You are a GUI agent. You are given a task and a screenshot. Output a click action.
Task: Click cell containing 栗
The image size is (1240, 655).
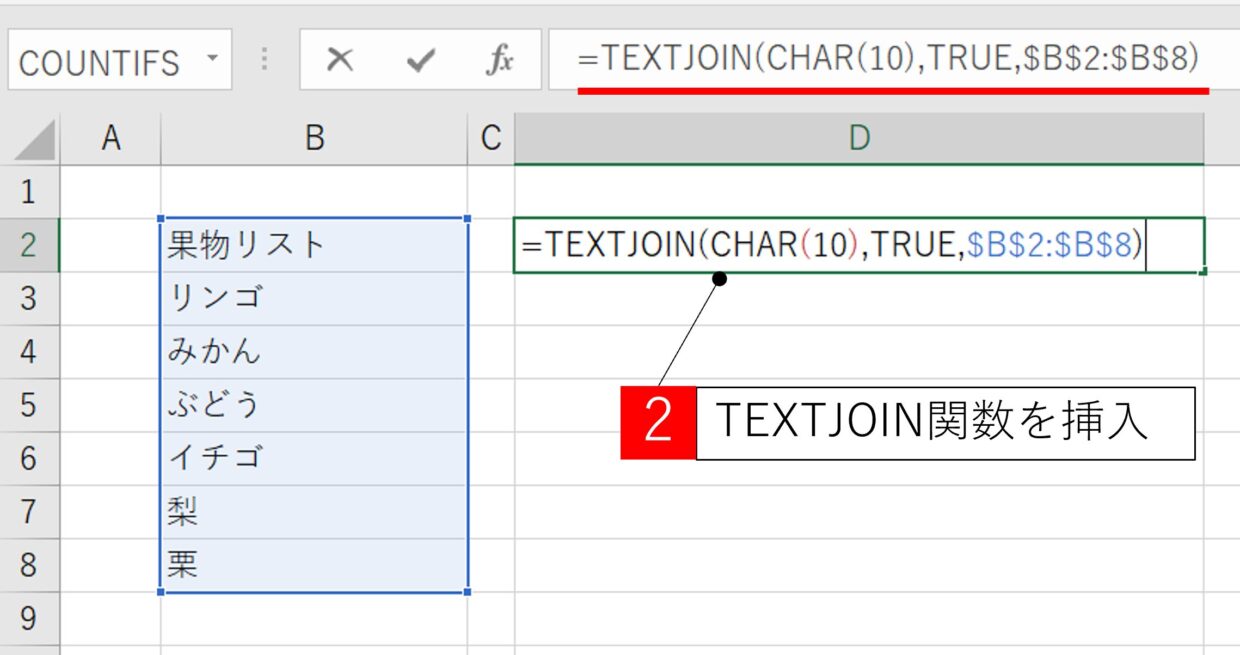[x=314, y=566]
